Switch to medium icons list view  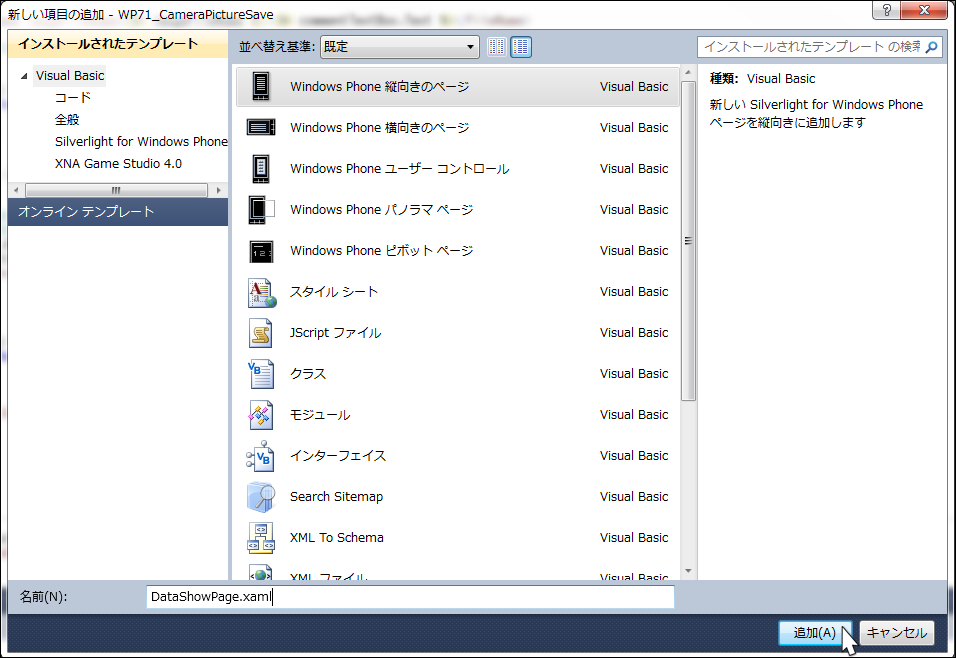point(521,46)
